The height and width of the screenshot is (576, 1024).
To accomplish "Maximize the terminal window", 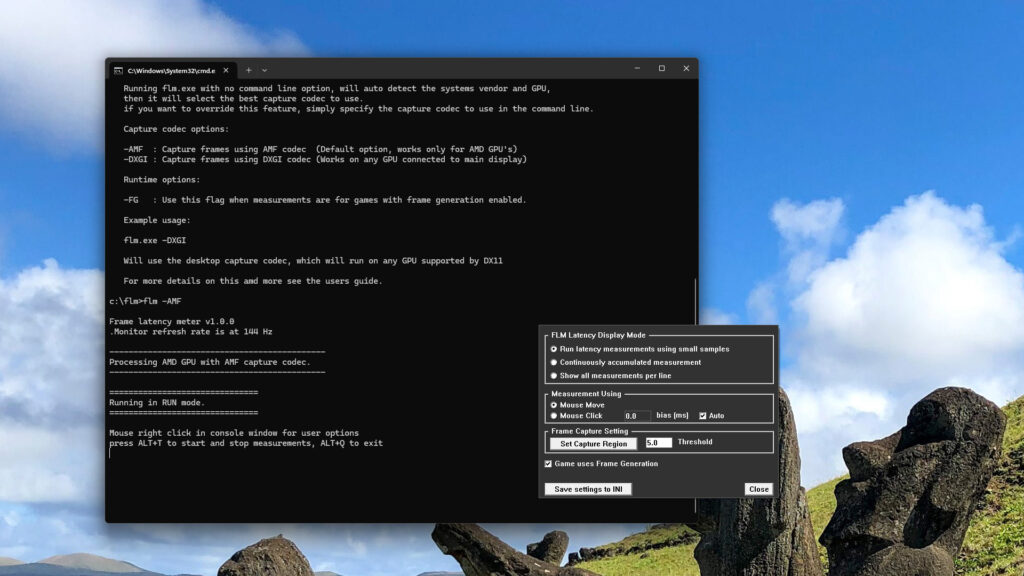I will point(661,69).
